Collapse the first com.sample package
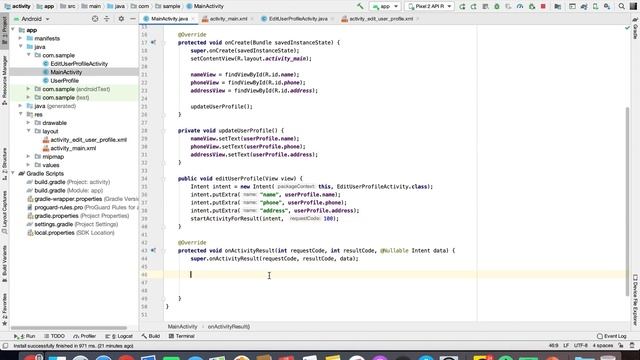This screenshot has width=640, height=360. click(x=29, y=55)
